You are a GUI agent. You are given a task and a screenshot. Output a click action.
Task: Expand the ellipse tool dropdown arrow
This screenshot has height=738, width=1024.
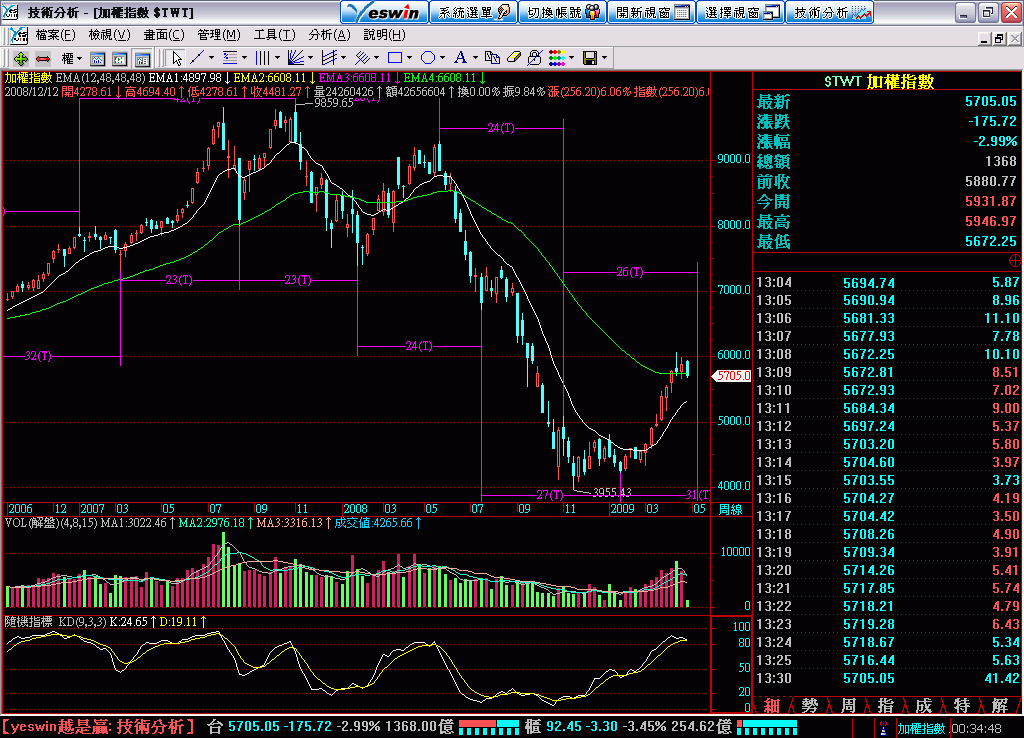point(442,58)
